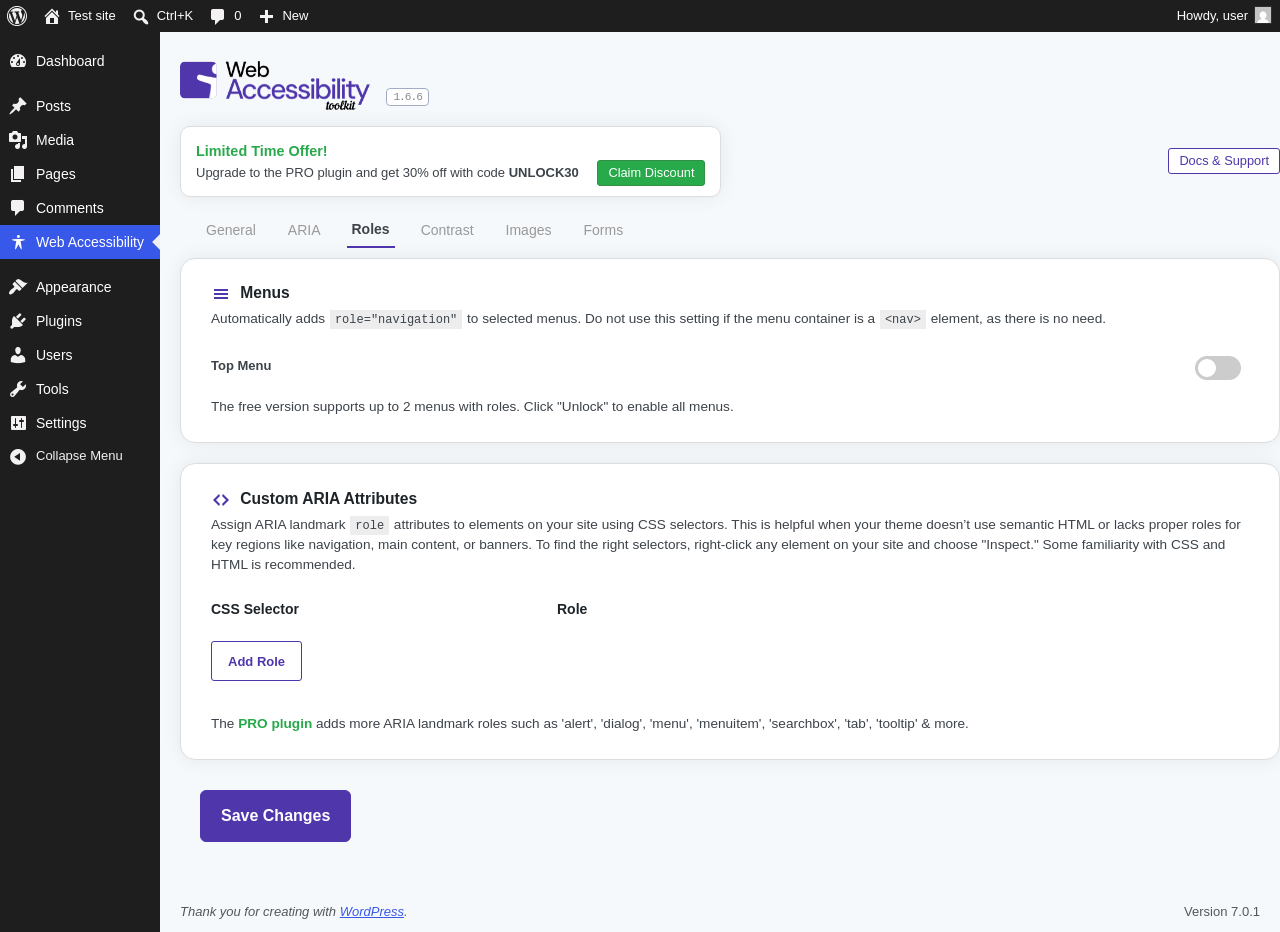
Task: Click the Appearance paintbrush icon
Action: point(18,287)
